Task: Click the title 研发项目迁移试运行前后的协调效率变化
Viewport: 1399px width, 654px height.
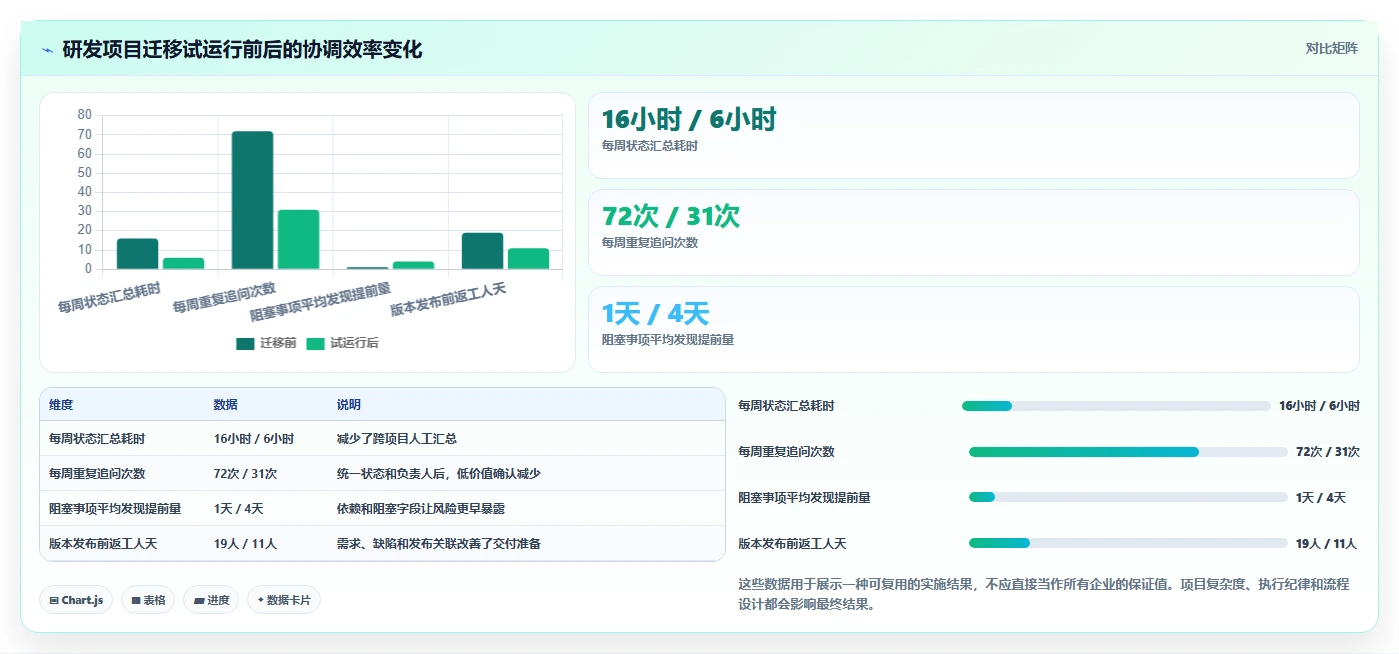Action: (242, 49)
